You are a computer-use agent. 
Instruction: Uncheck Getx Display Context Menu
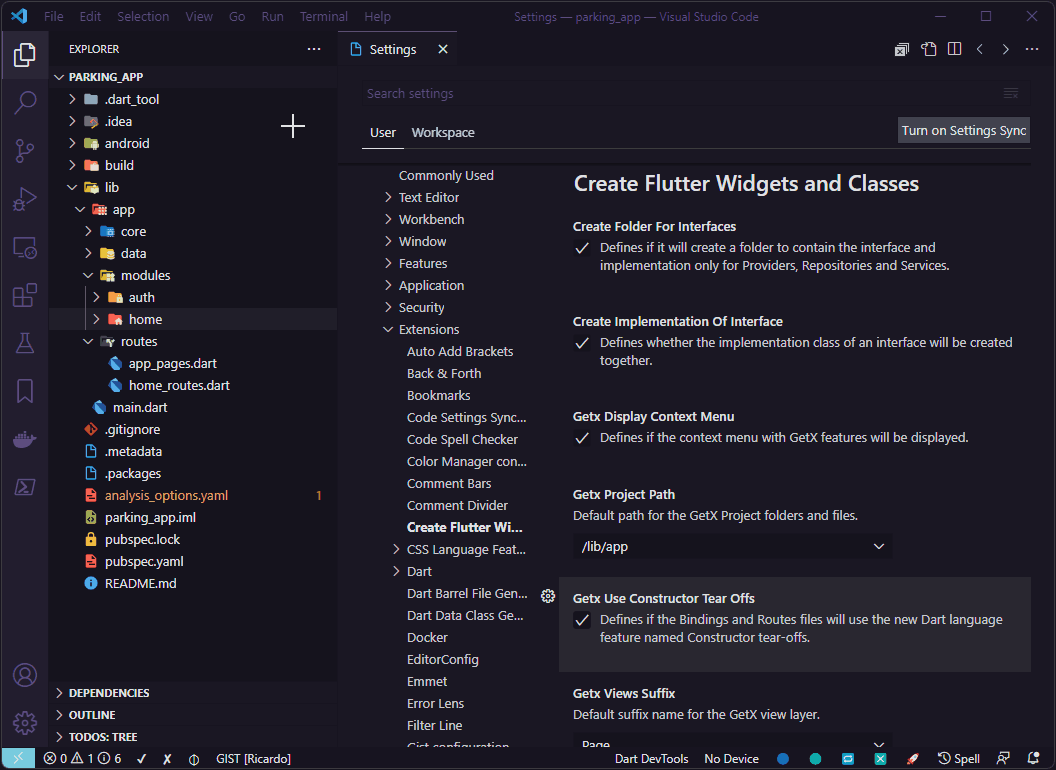click(582, 439)
